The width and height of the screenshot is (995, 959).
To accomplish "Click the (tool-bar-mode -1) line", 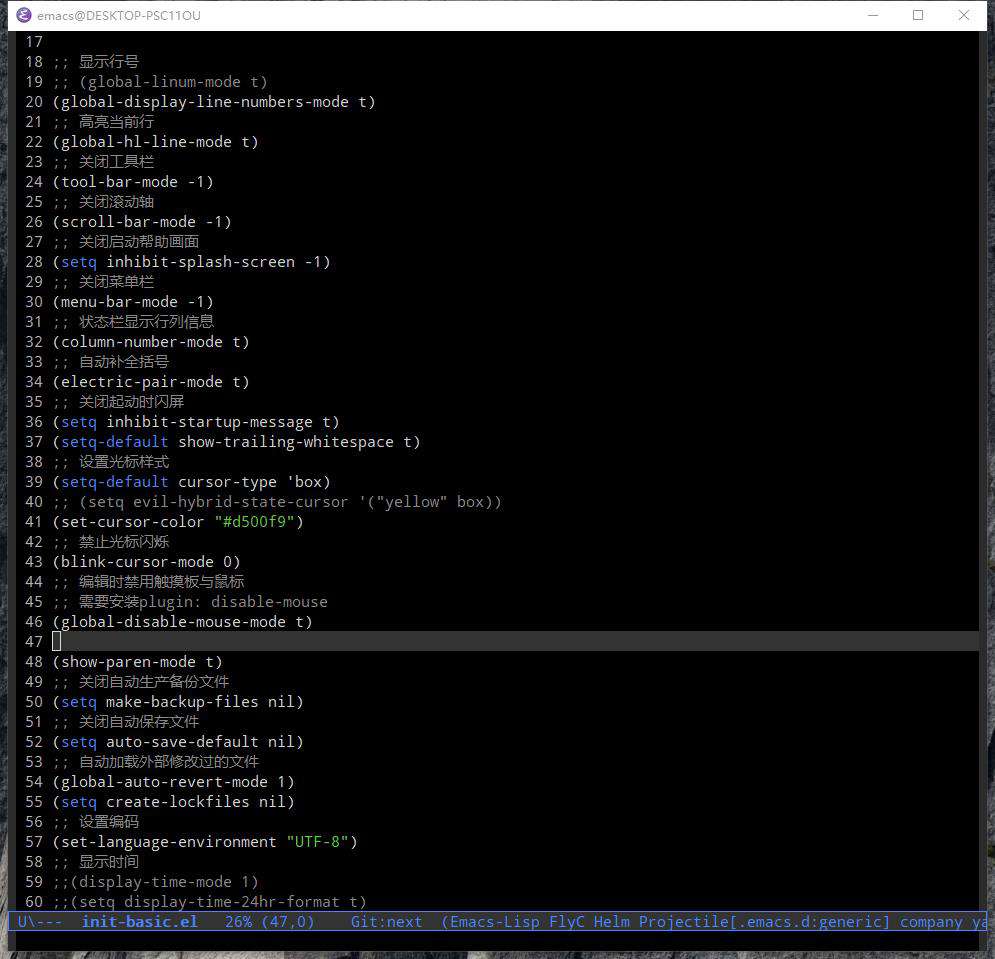I will coord(133,182).
